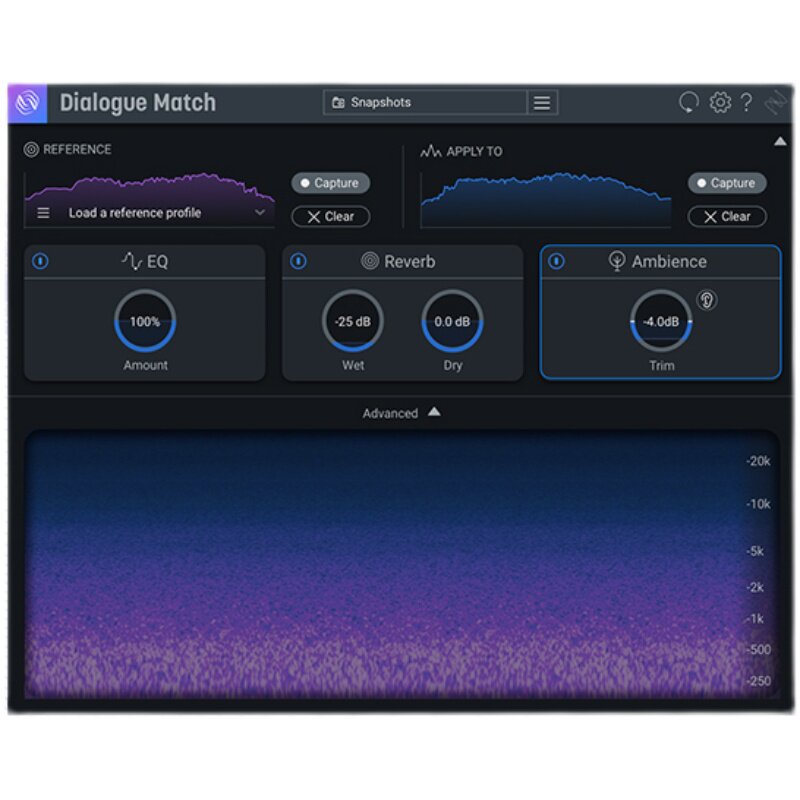This screenshot has height=800, width=800.
Task: Click the Amount label under EQ knob
Action: (145, 365)
